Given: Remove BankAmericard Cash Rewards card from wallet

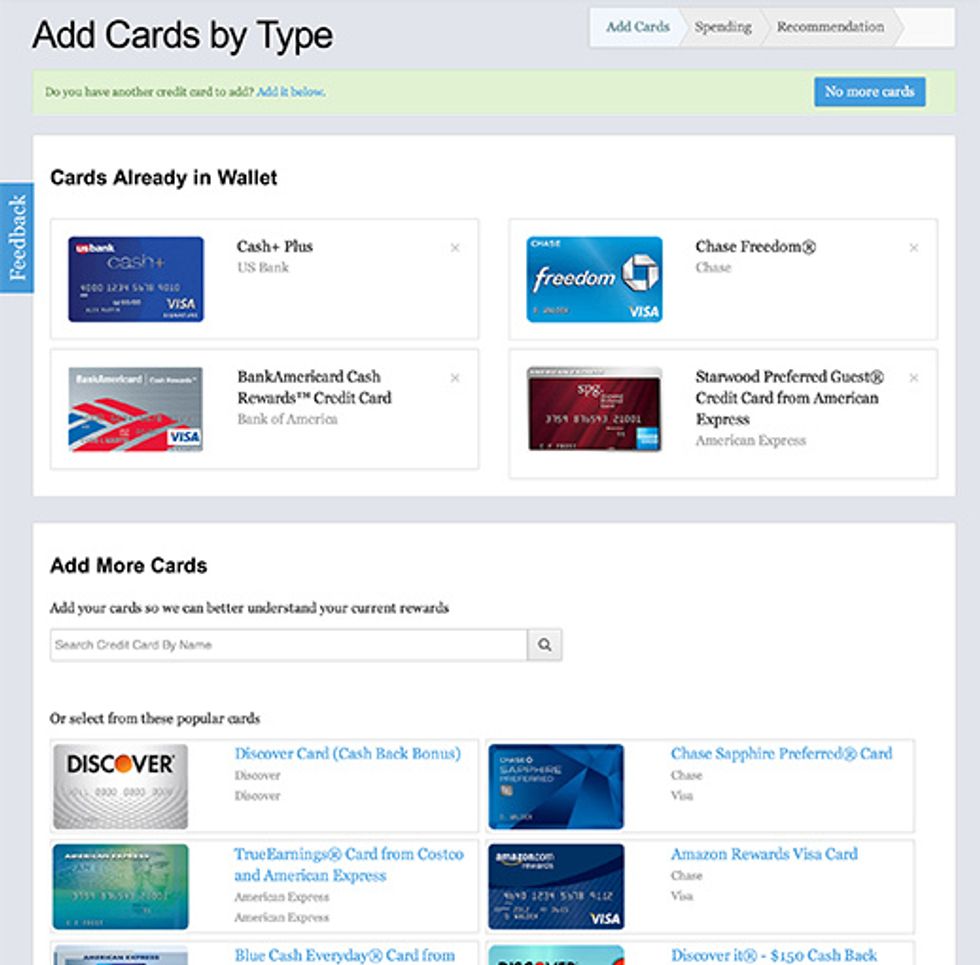Looking at the screenshot, I should [x=455, y=378].
